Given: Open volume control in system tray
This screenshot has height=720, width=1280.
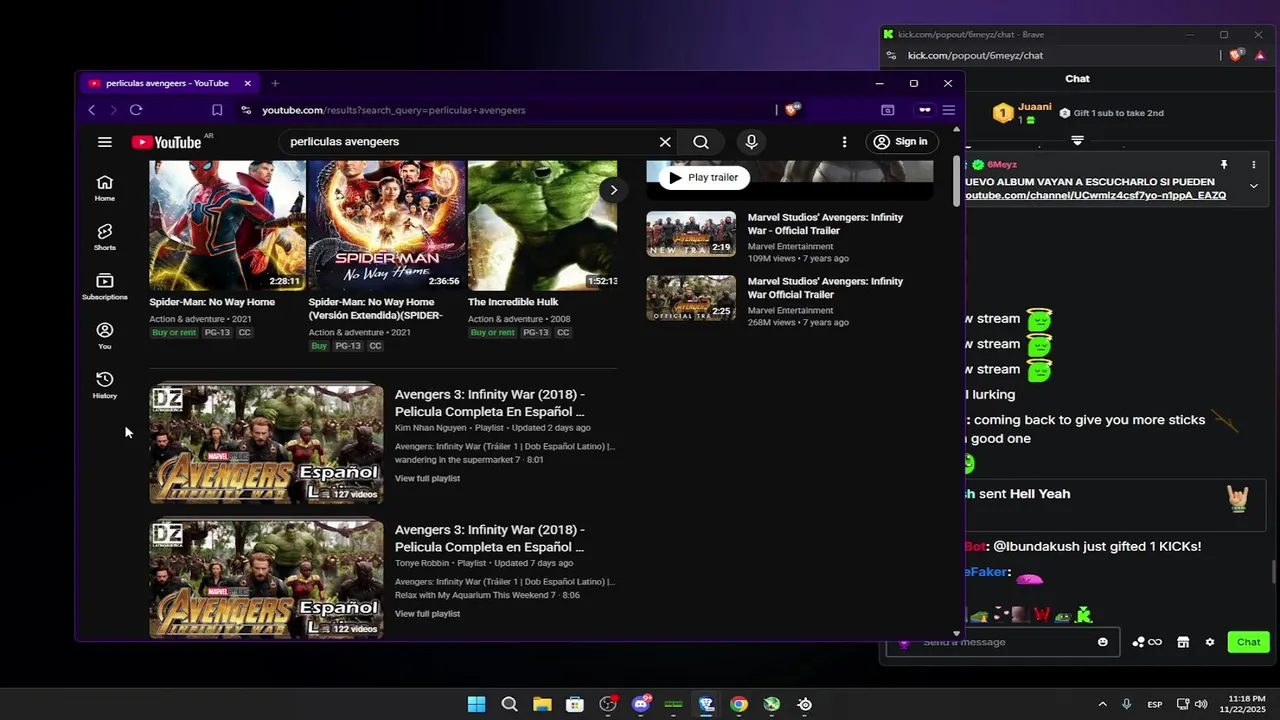Looking at the screenshot, I should pyautogui.click(x=1201, y=704).
